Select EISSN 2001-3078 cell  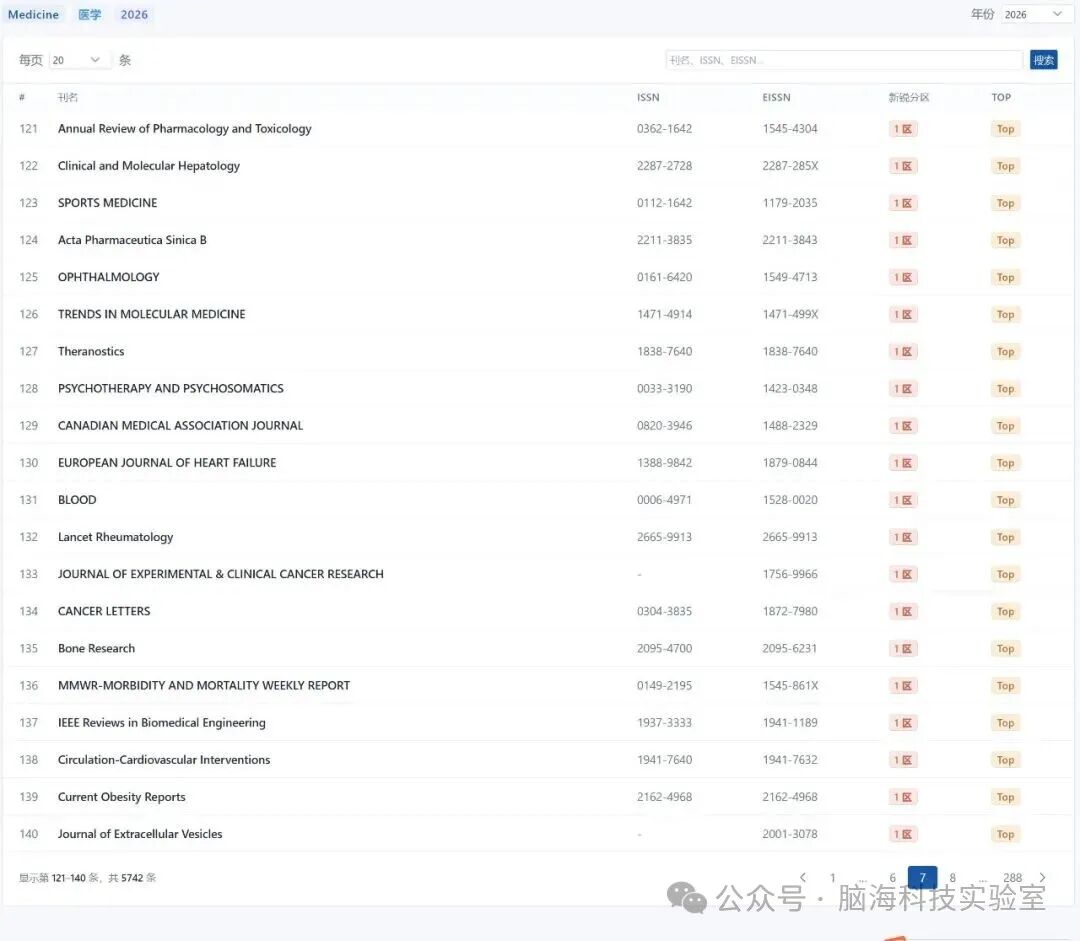(790, 834)
